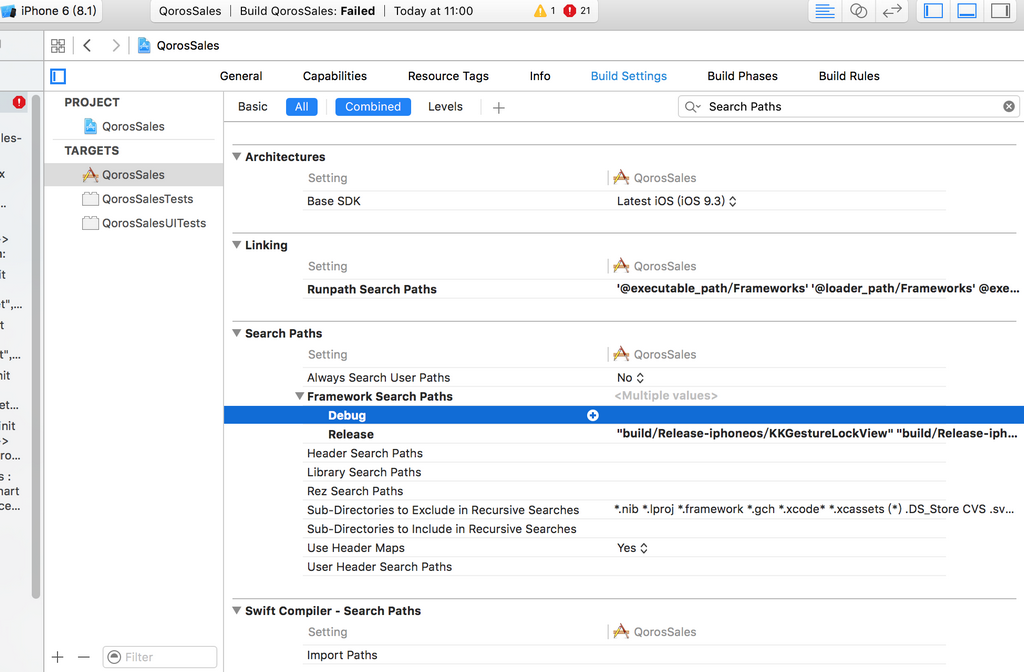Open the Build Phases tab
Image resolution: width=1024 pixels, height=672 pixels.
[743, 76]
